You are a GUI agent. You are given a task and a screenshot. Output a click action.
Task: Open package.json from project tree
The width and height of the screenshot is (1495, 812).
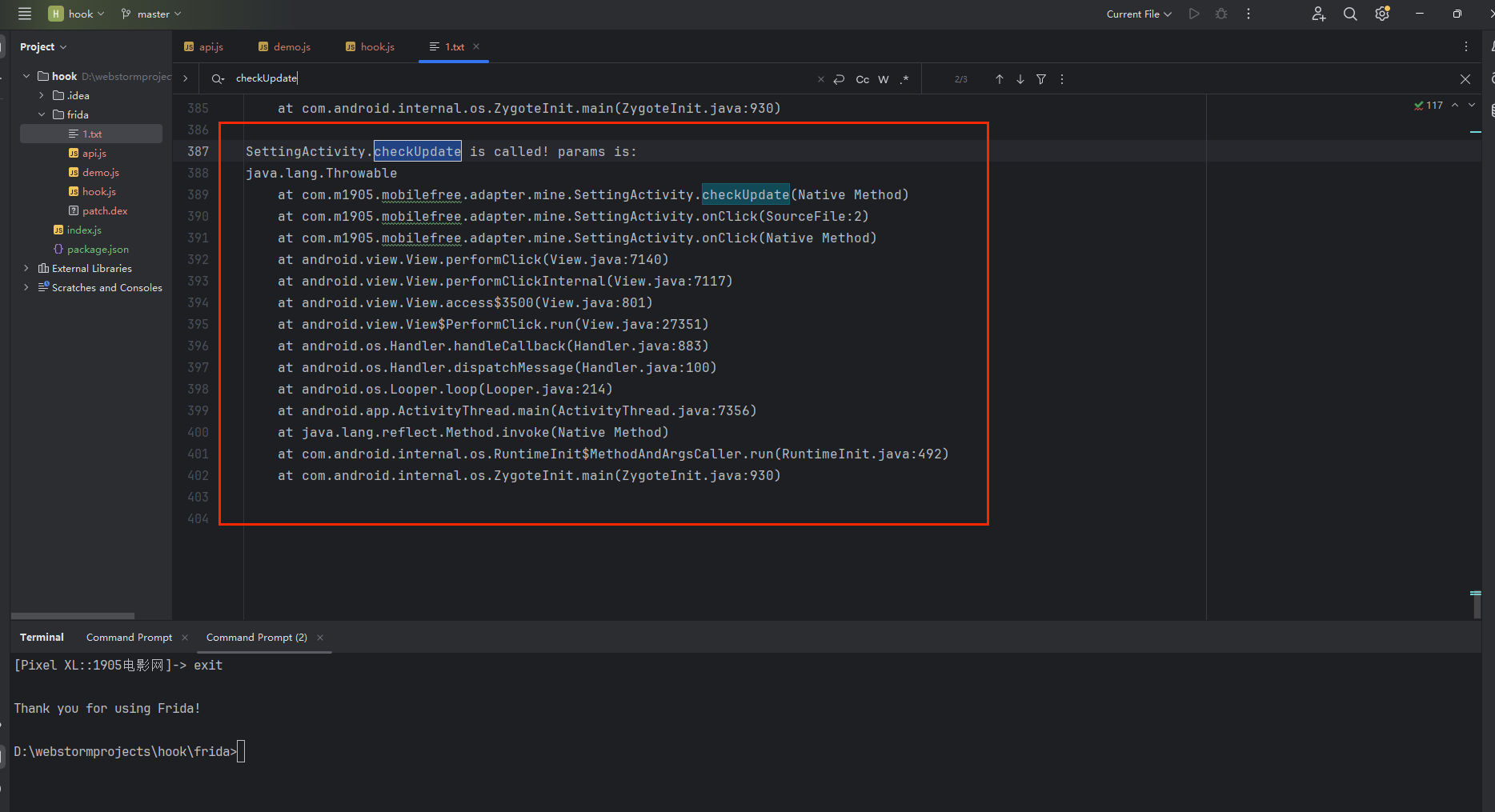click(98, 249)
